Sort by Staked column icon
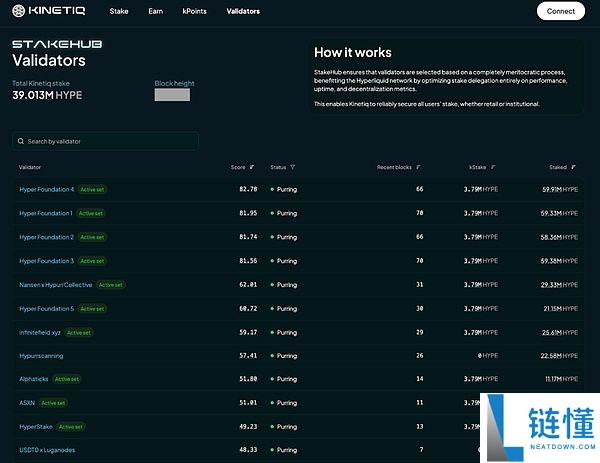The image size is (600, 463). click(573, 167)
